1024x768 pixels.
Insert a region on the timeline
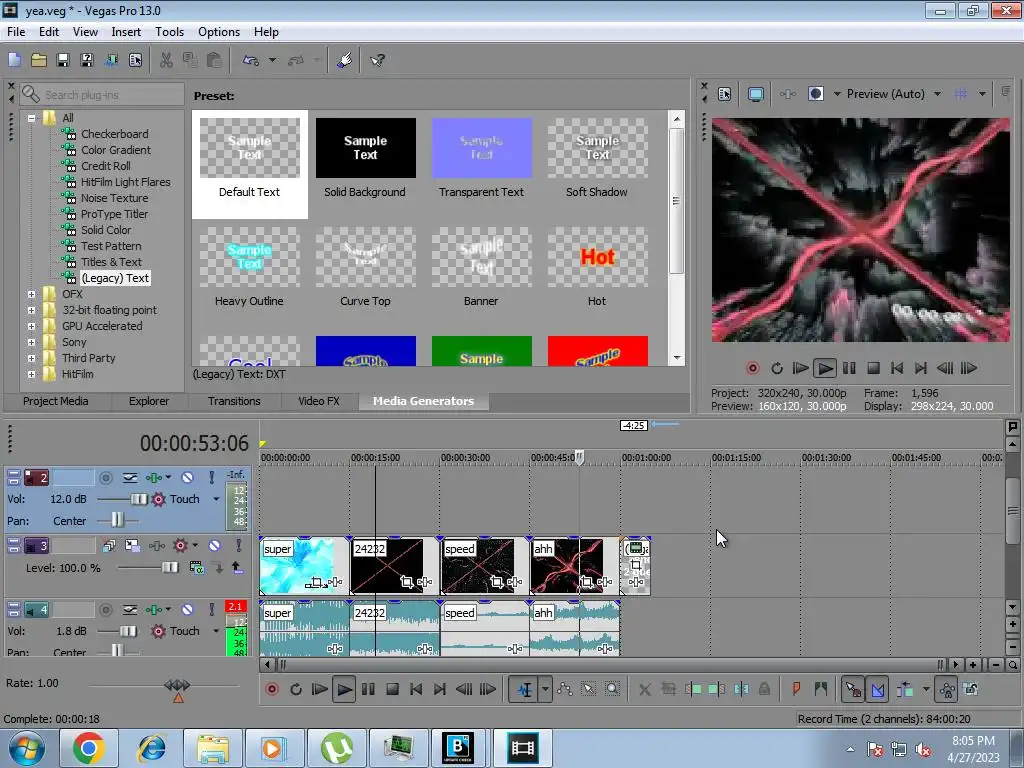click(x=821, y=689)
